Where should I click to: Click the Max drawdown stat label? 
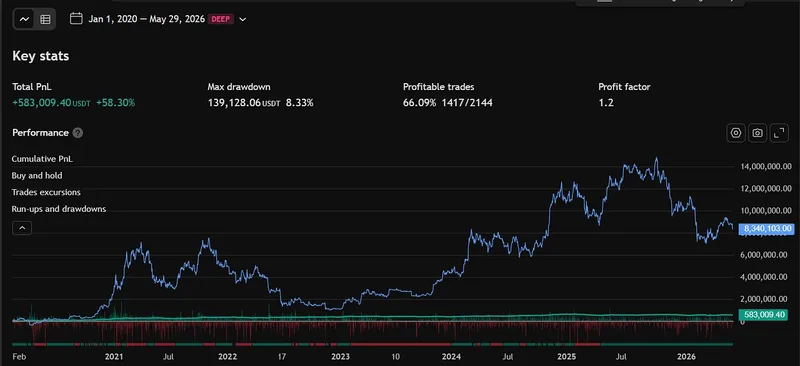pos(239,87)
